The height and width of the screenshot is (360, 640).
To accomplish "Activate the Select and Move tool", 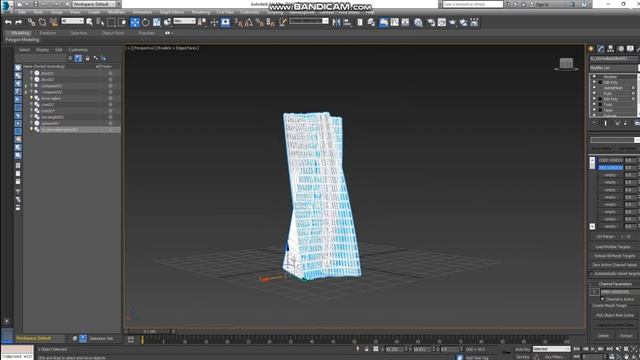I will pyautogui.click(x=135, y=22).
